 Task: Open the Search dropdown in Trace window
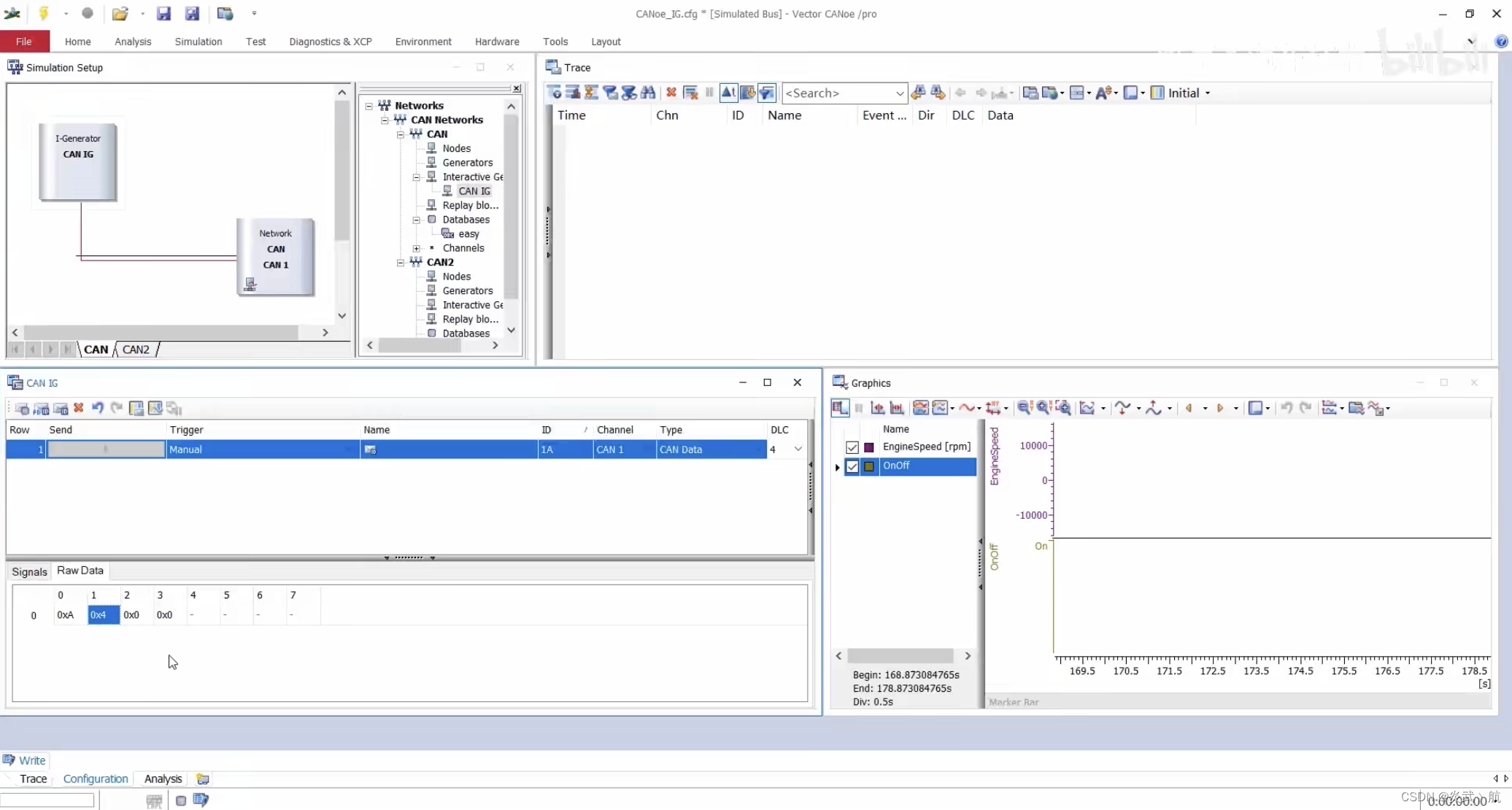tap(899, 93)
